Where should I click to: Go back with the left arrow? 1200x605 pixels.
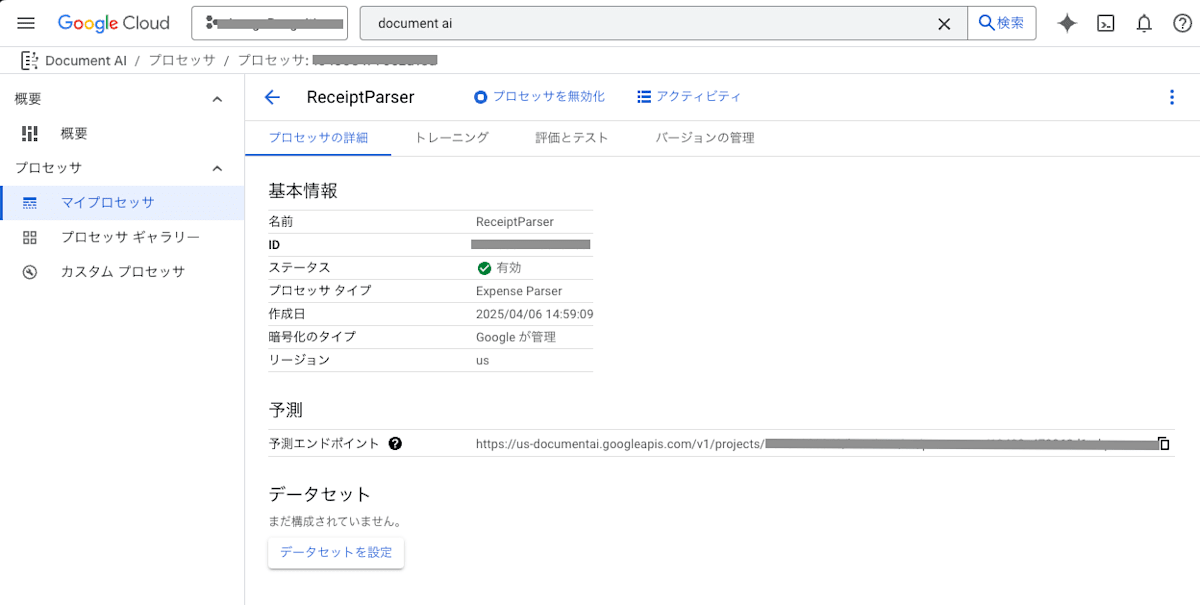click(x=272, y=97)
